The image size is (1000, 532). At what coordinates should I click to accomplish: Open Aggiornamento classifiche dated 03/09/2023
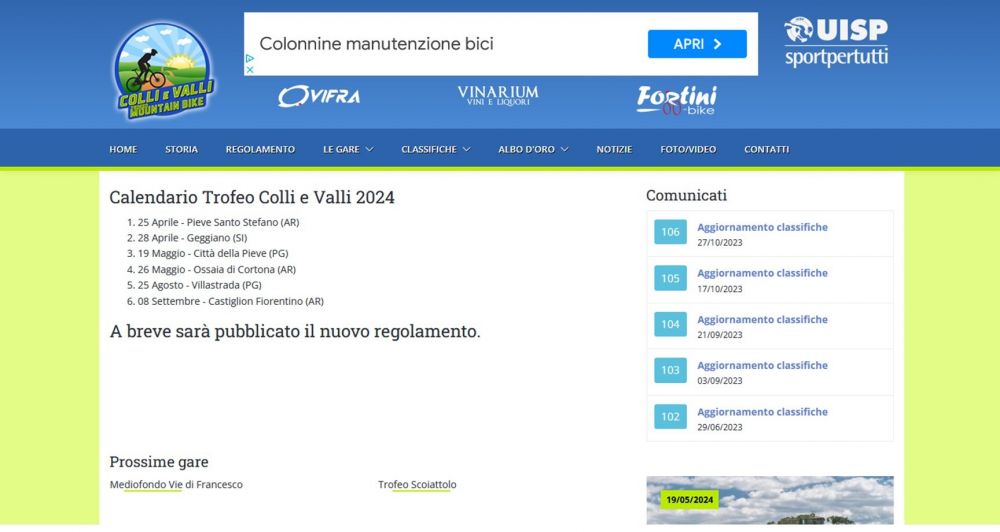click(x=762, y=366)
